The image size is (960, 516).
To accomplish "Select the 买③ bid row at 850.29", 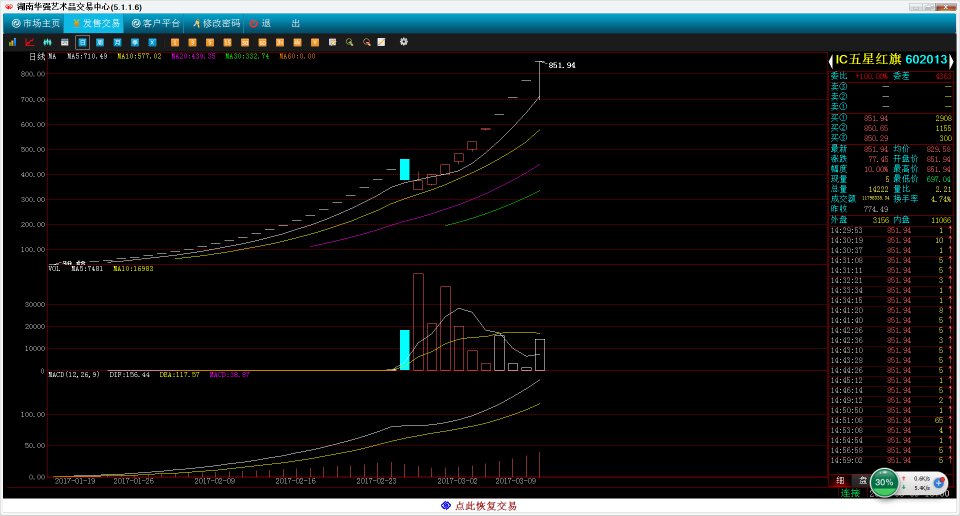I will point(891,138).
